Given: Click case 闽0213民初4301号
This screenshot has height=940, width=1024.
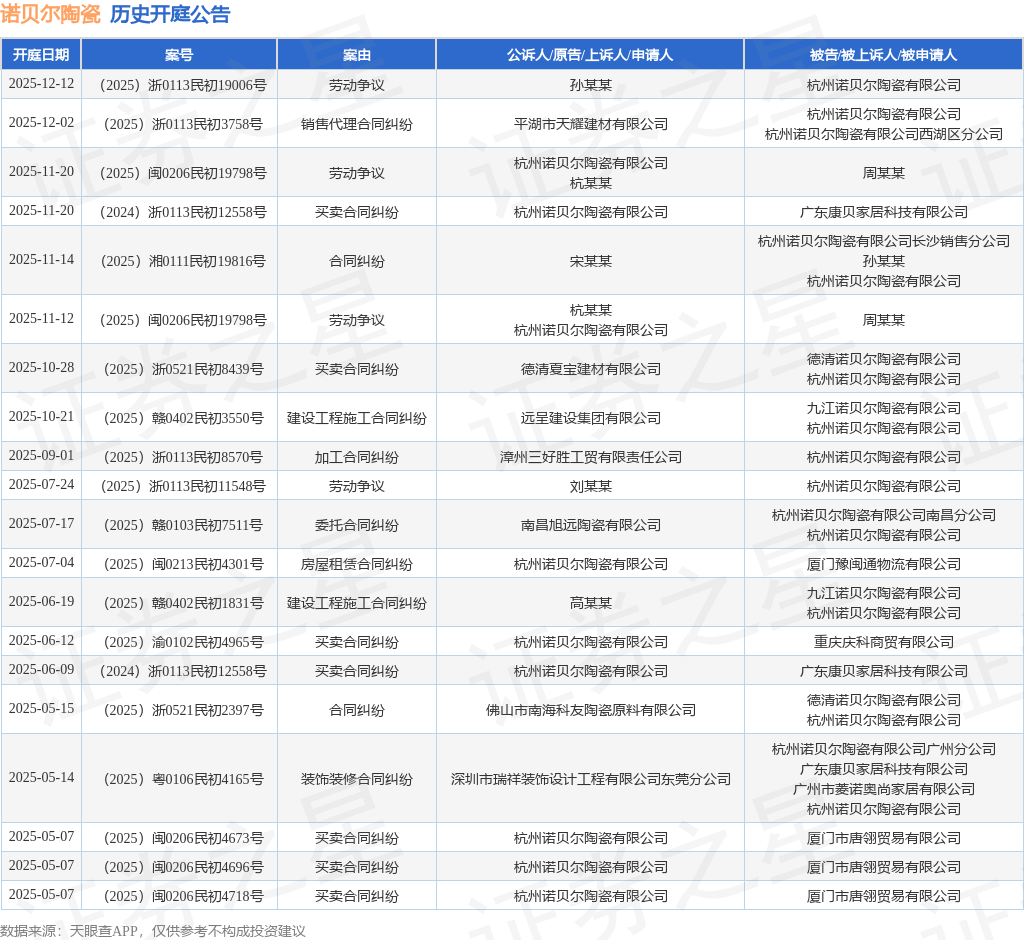Looking at the screenshot, I should (183, 564).
